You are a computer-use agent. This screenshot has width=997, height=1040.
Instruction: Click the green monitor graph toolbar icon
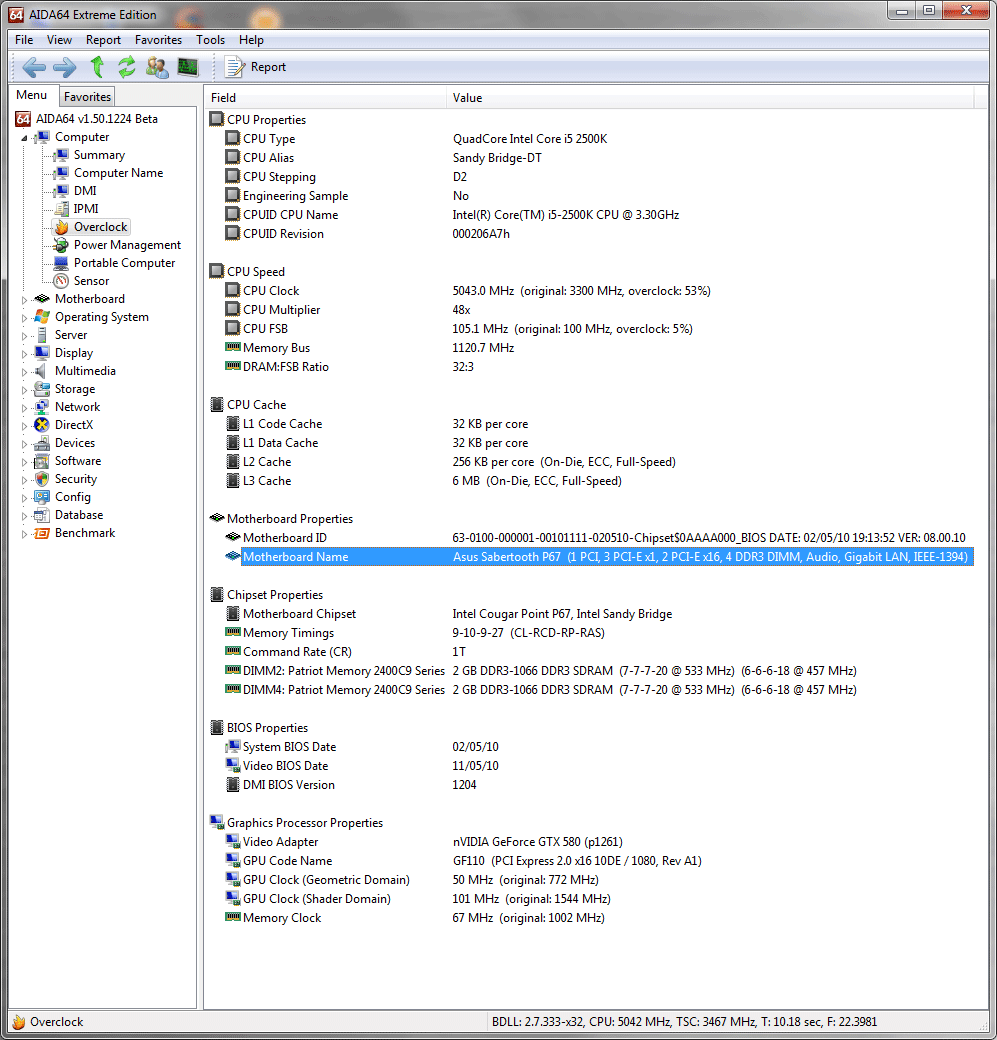[188, 67]
